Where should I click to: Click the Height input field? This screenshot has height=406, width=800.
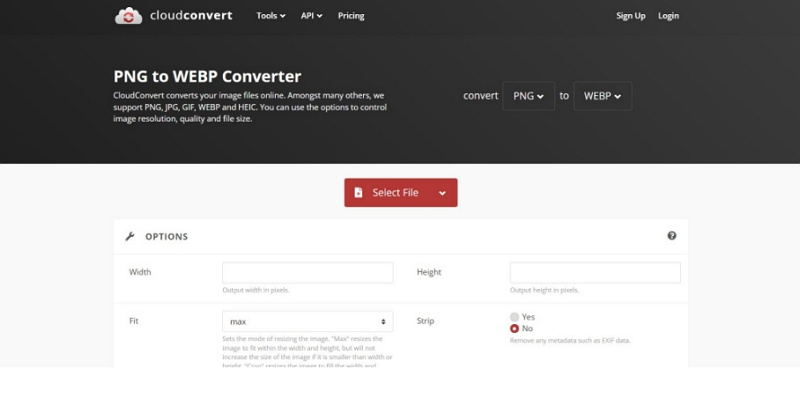(x=595, y=272)
